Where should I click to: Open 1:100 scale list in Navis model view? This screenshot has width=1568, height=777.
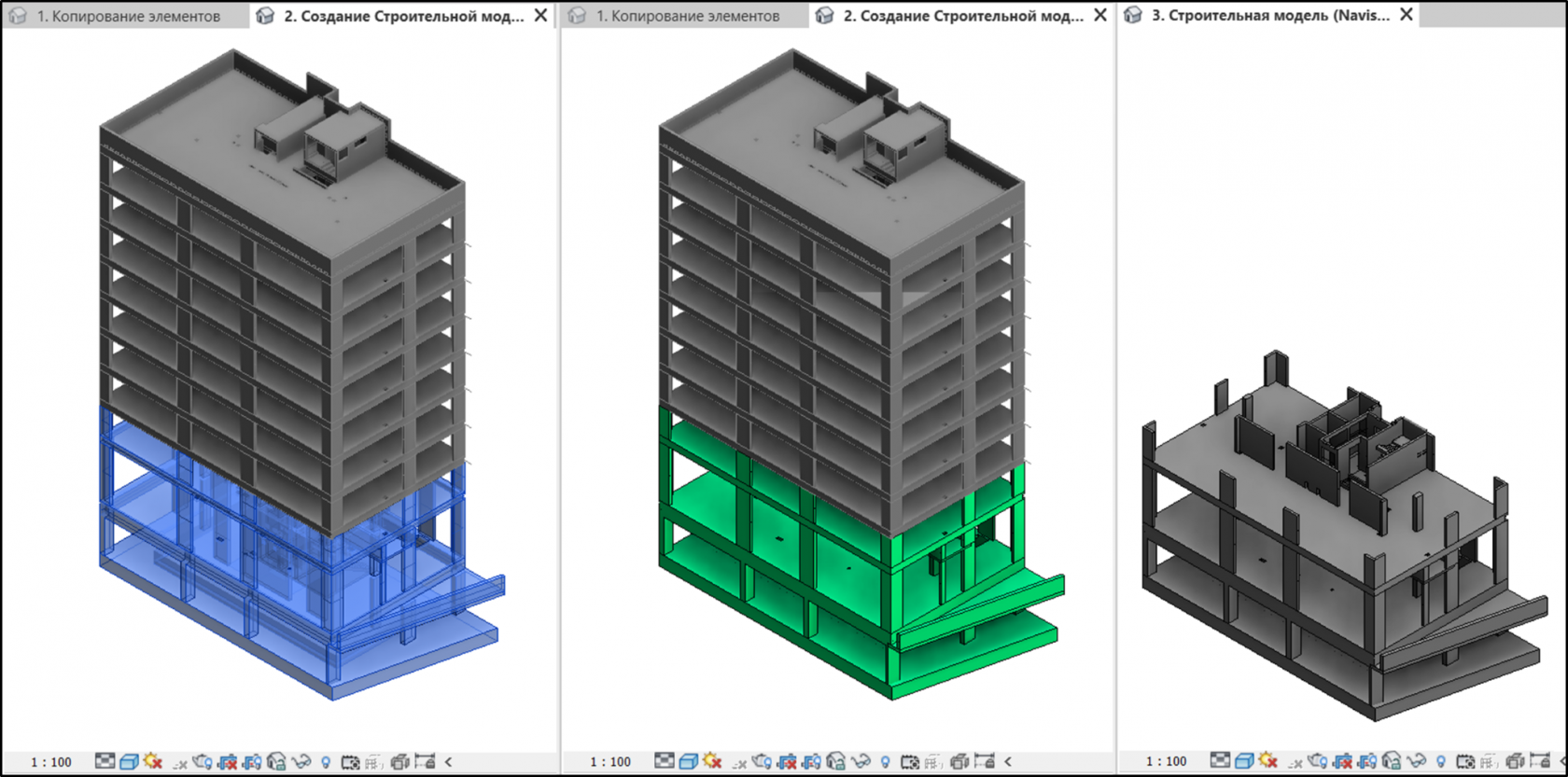point(1166,761)
